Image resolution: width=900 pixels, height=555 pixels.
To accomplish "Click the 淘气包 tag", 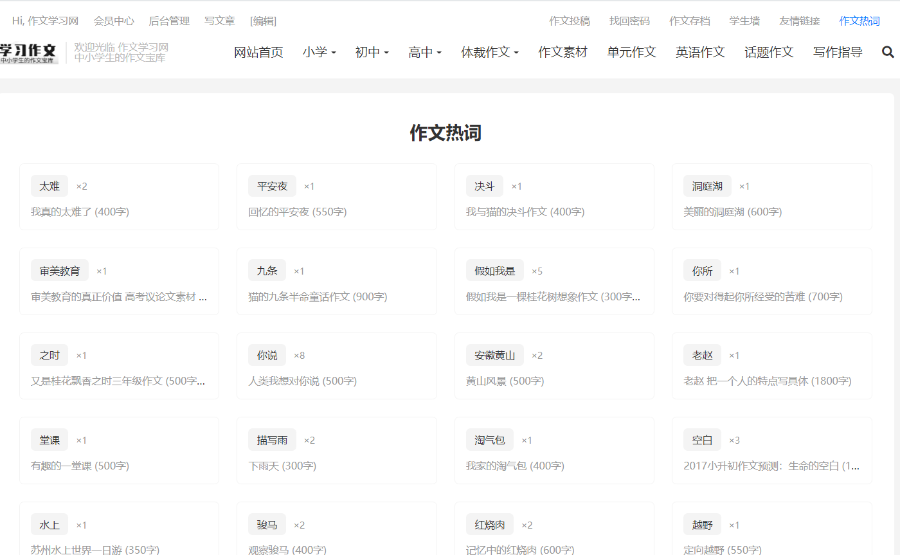I will (x=490, y=440).
